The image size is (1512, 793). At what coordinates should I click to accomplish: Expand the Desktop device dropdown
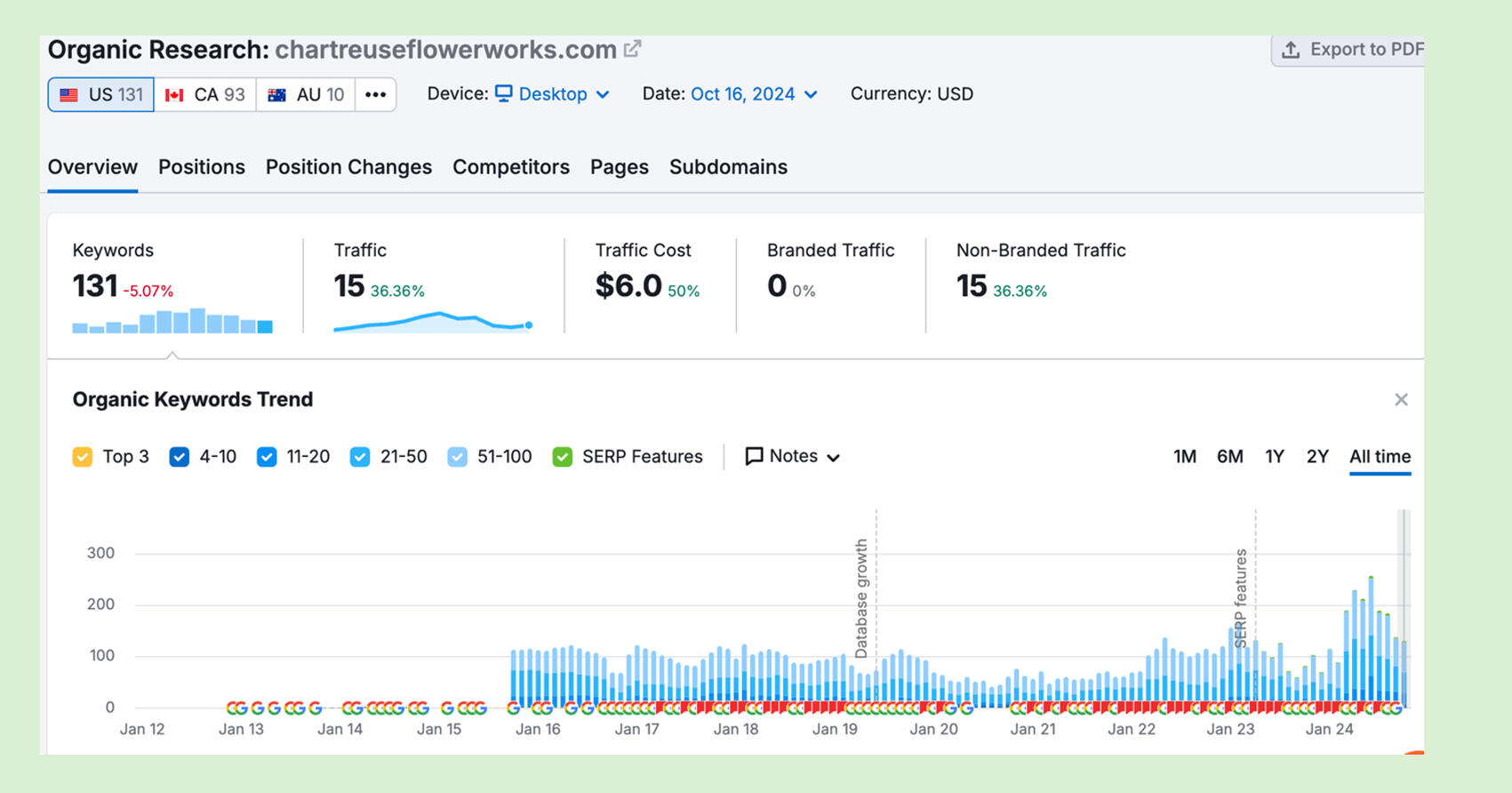click(x=552, y=94)
